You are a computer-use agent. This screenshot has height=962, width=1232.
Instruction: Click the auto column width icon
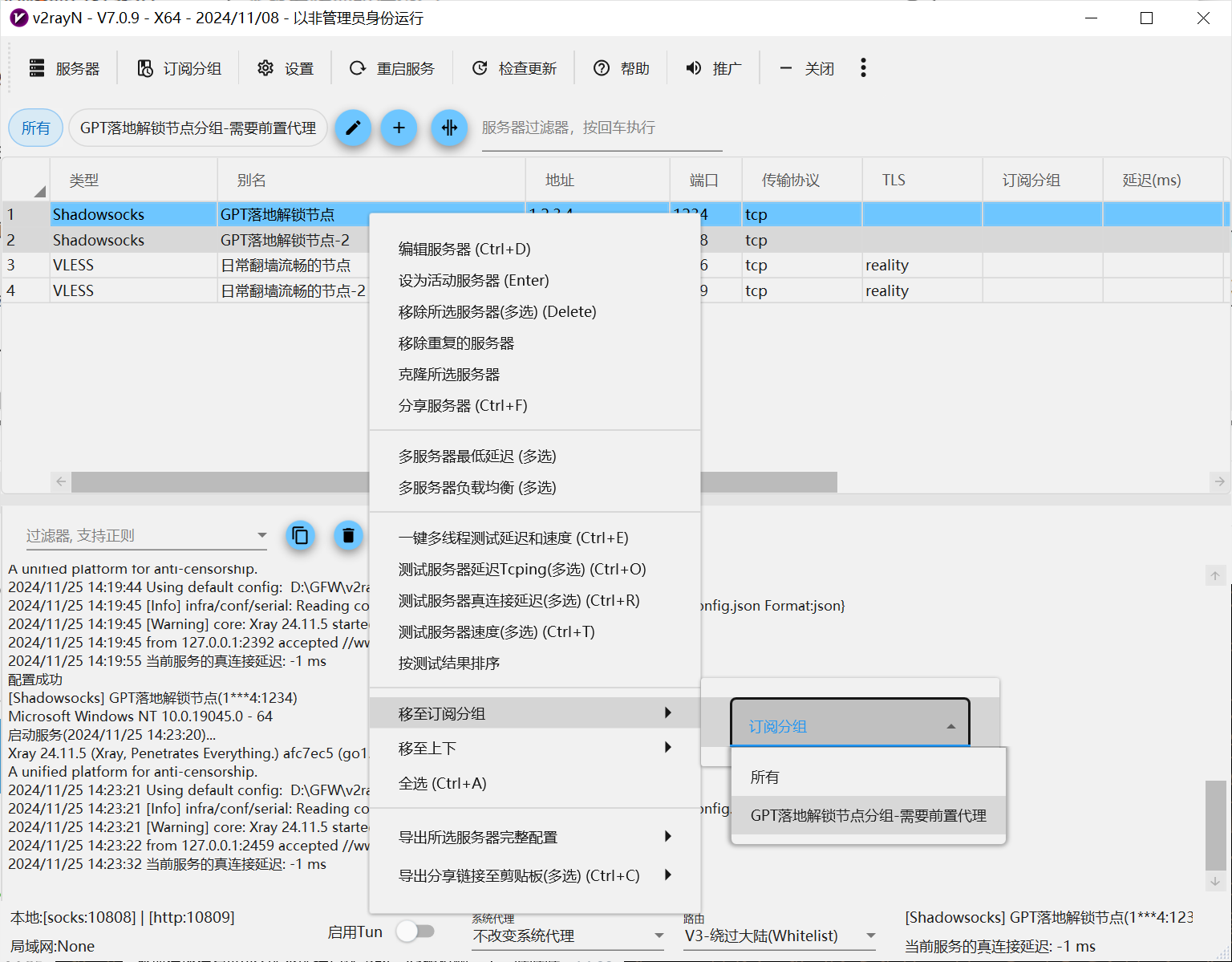click(x=449, y=128)
